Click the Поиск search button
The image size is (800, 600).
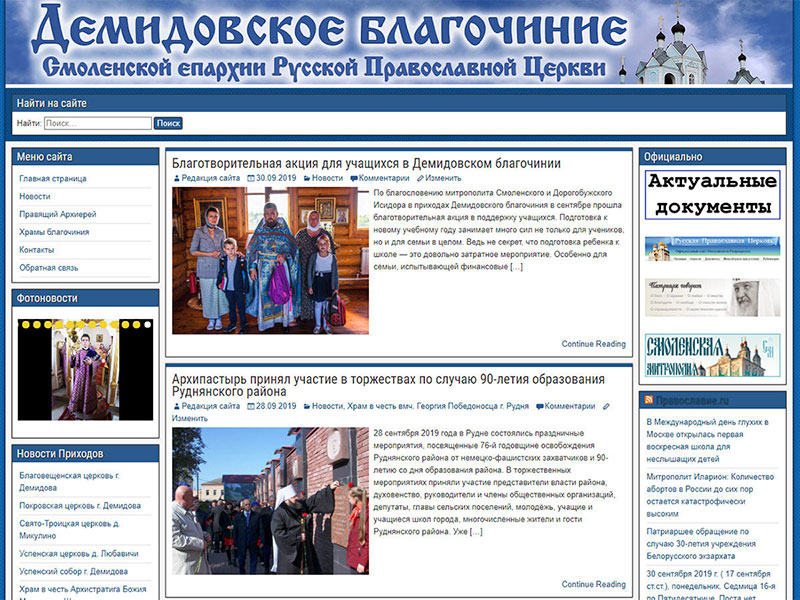[168, 123]
